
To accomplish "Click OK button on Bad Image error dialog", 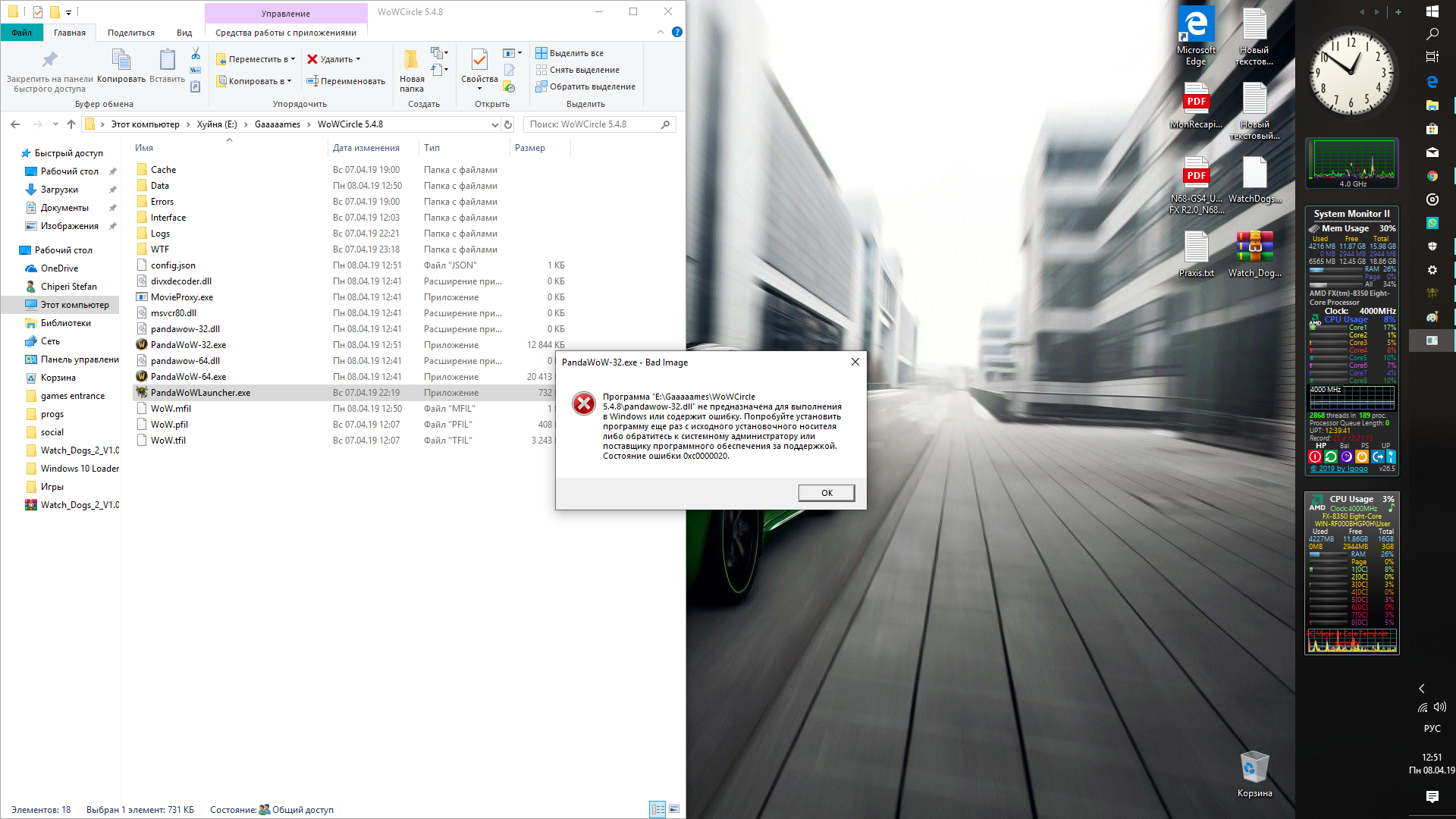I will click(x=826, y=492).
